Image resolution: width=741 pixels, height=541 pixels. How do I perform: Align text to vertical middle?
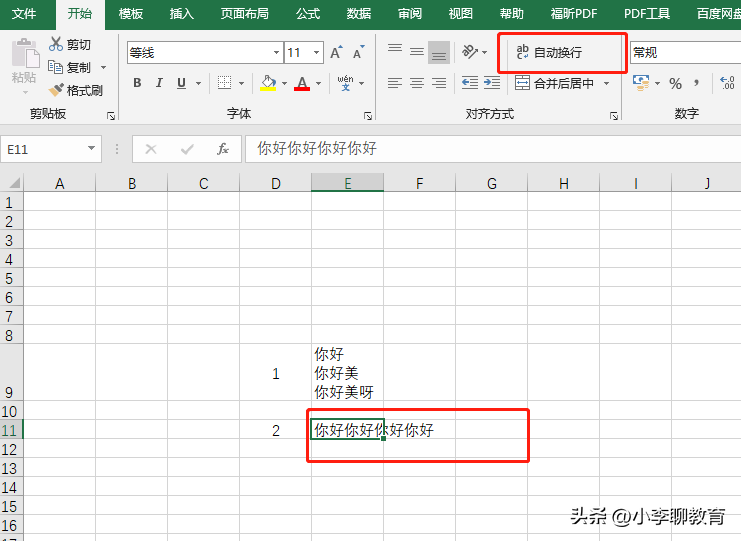417,52
